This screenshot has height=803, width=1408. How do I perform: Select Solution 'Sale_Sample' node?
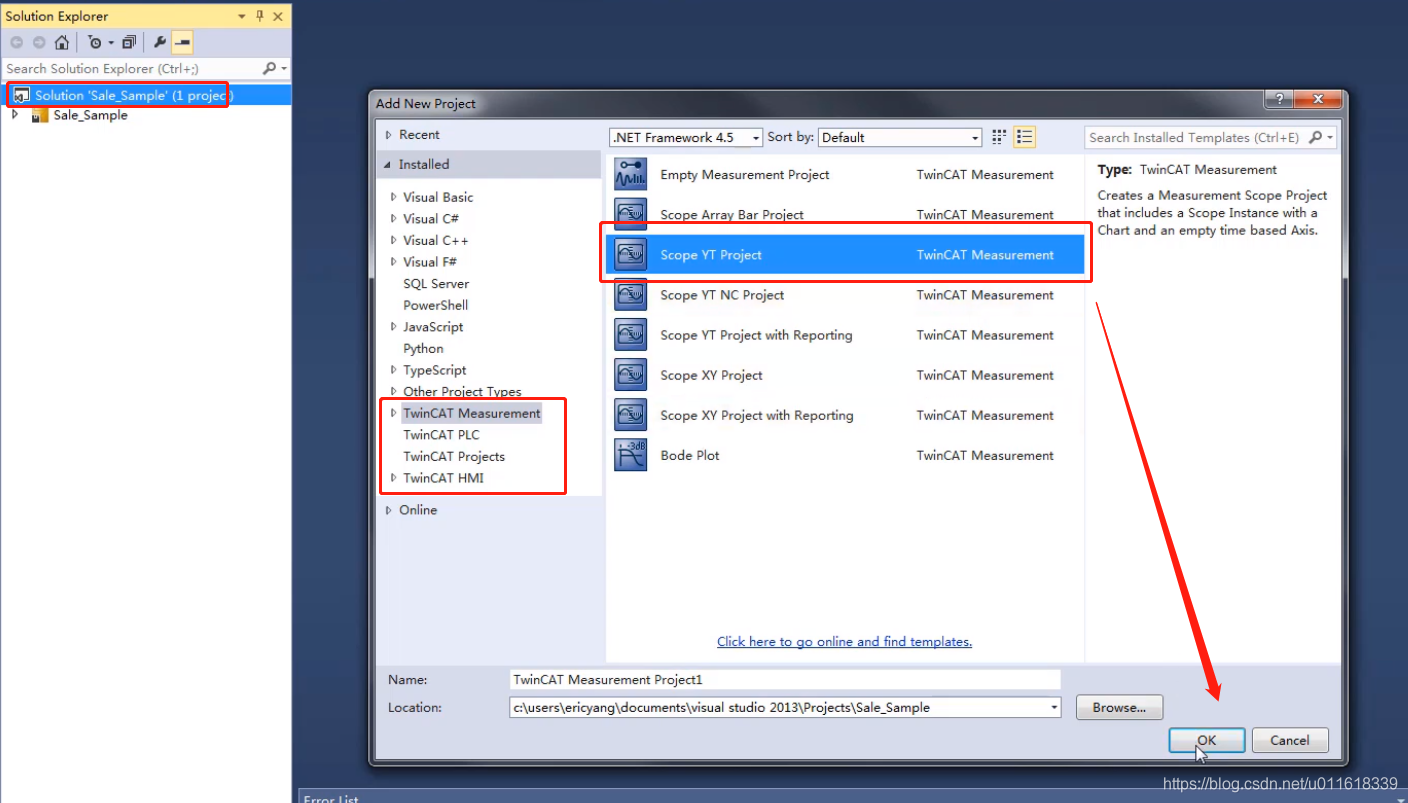click(x=134, y=95)
